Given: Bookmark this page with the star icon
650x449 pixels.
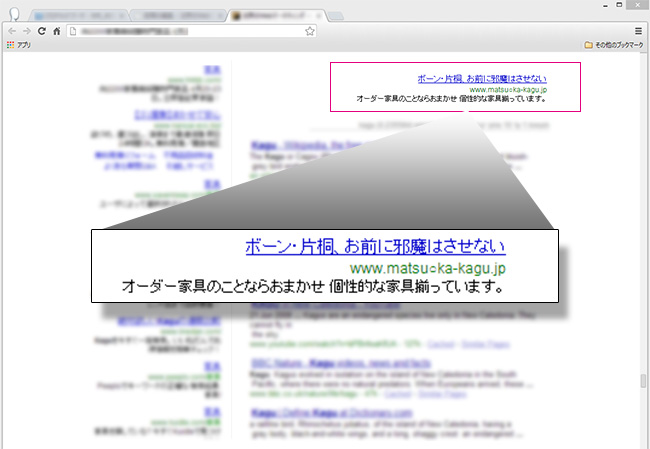Looking at the screenshot, I should click(310, 31).
